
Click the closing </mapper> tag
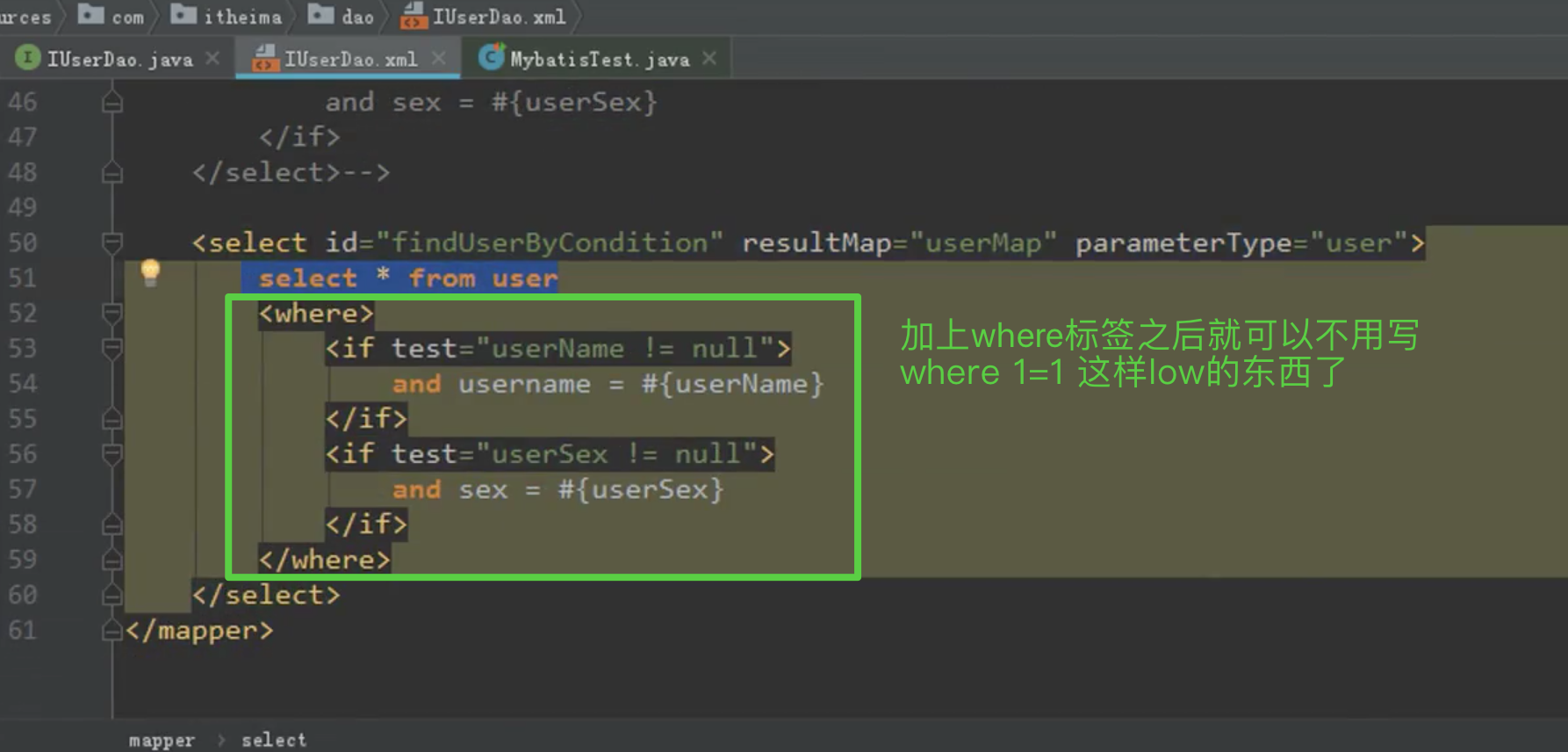[199, 630]
